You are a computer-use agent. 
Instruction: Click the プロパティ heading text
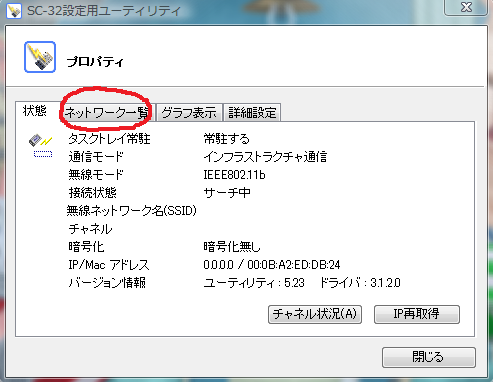pyautogui.click(x=95, y=62)
